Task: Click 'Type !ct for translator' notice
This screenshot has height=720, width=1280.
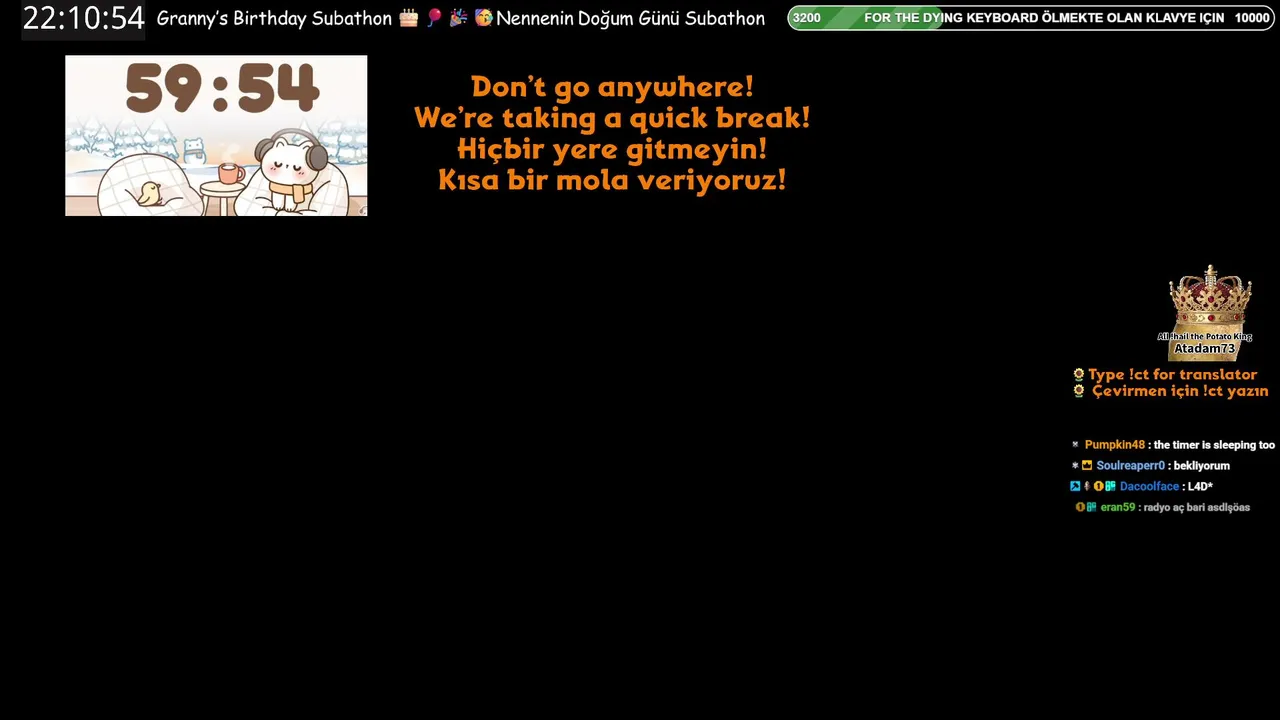Action: [1173, 375]
